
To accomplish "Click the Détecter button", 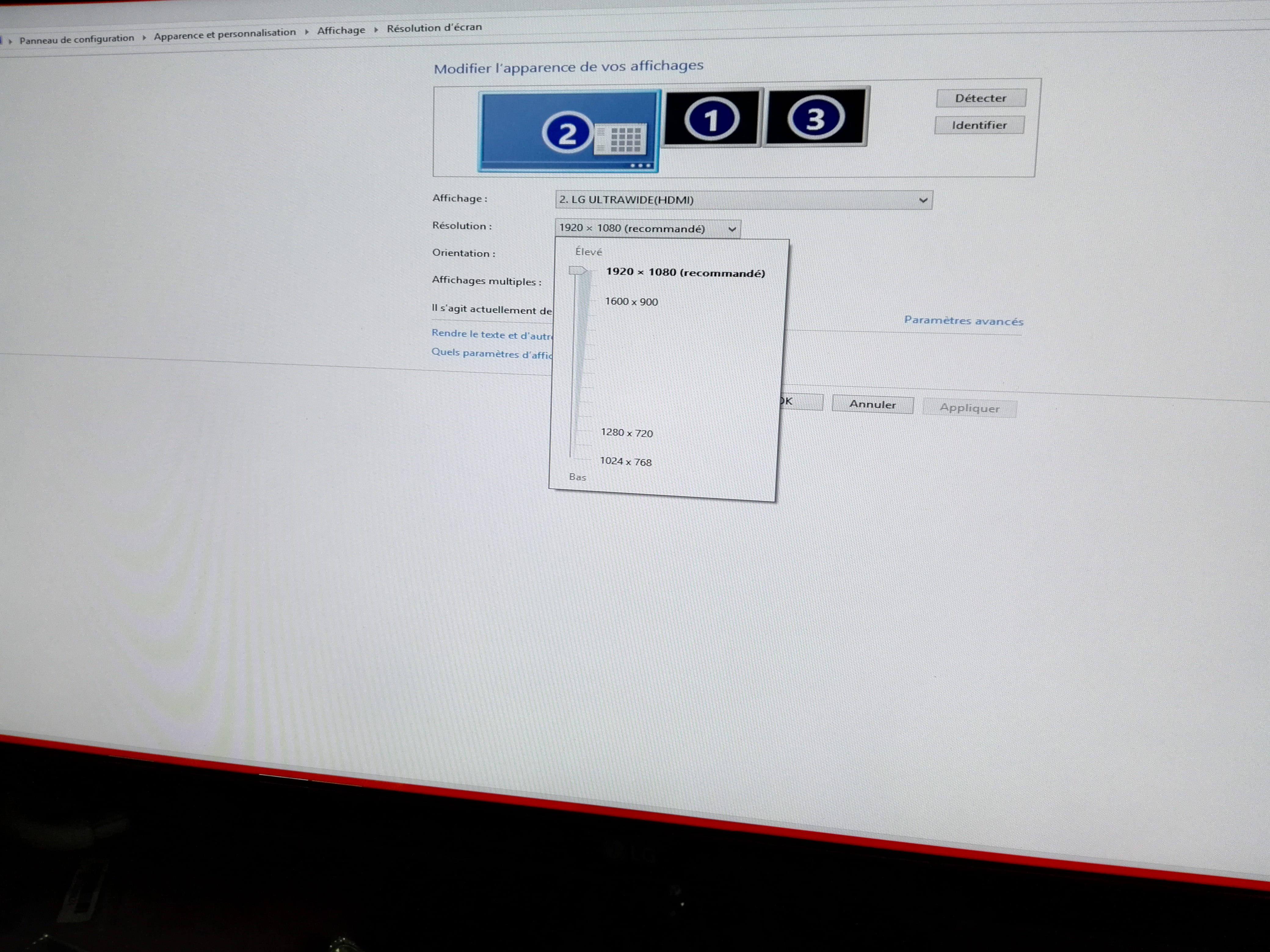I will (x=981, y=98).
